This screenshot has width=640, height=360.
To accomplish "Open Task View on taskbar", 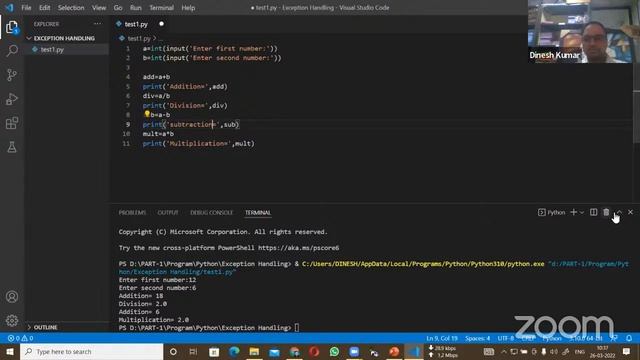I will (x=193, y=351).
